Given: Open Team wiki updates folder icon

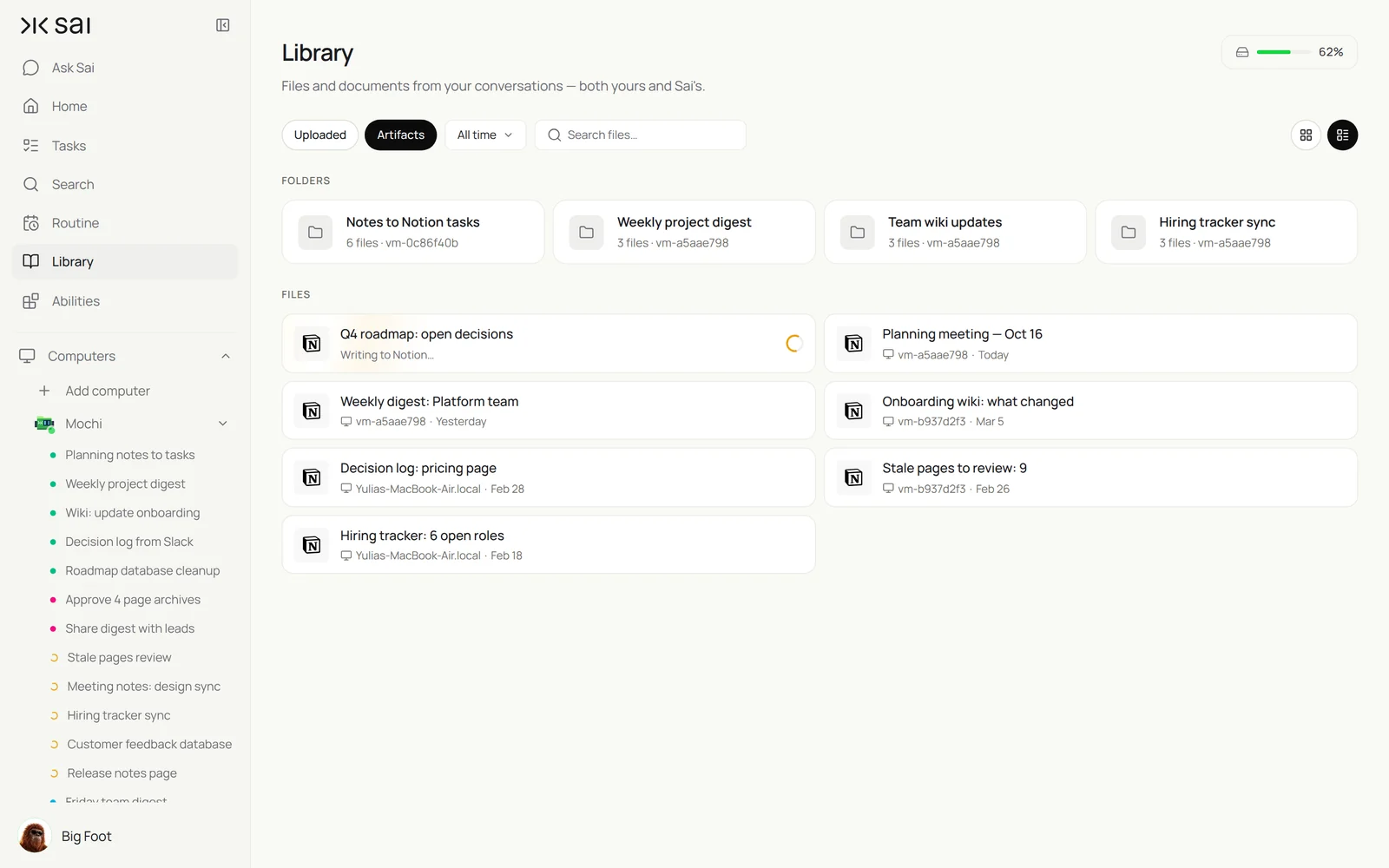Looking at the screenshot, I should 857,232.
